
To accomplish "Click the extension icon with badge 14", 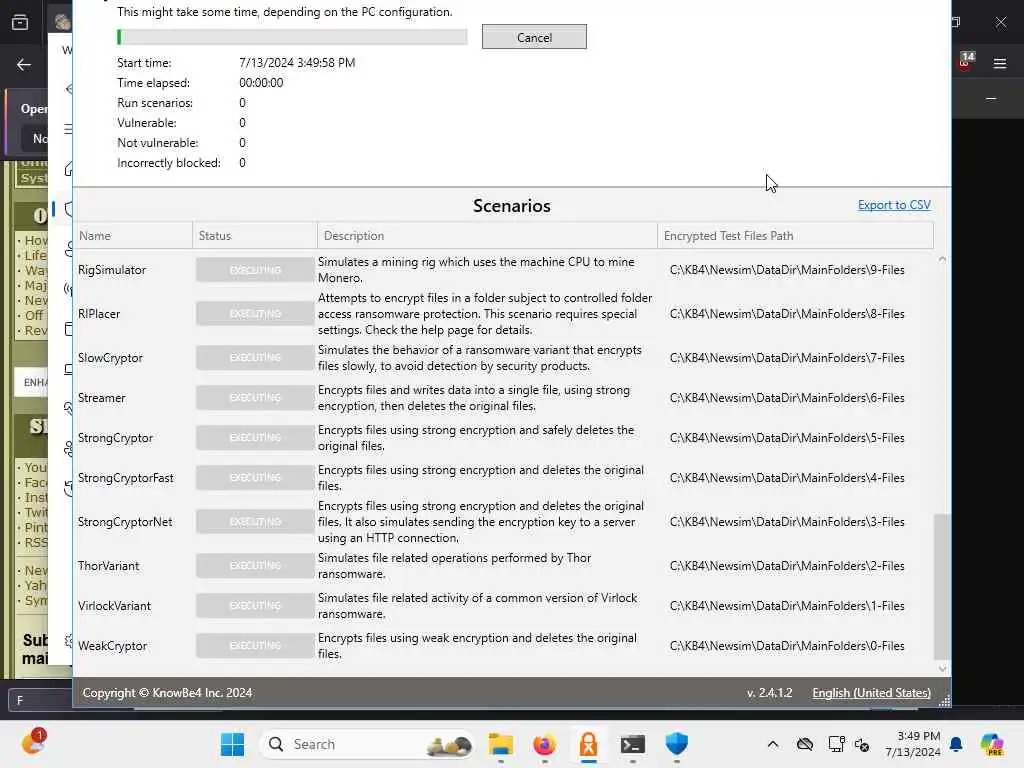I will coord(966,60).
